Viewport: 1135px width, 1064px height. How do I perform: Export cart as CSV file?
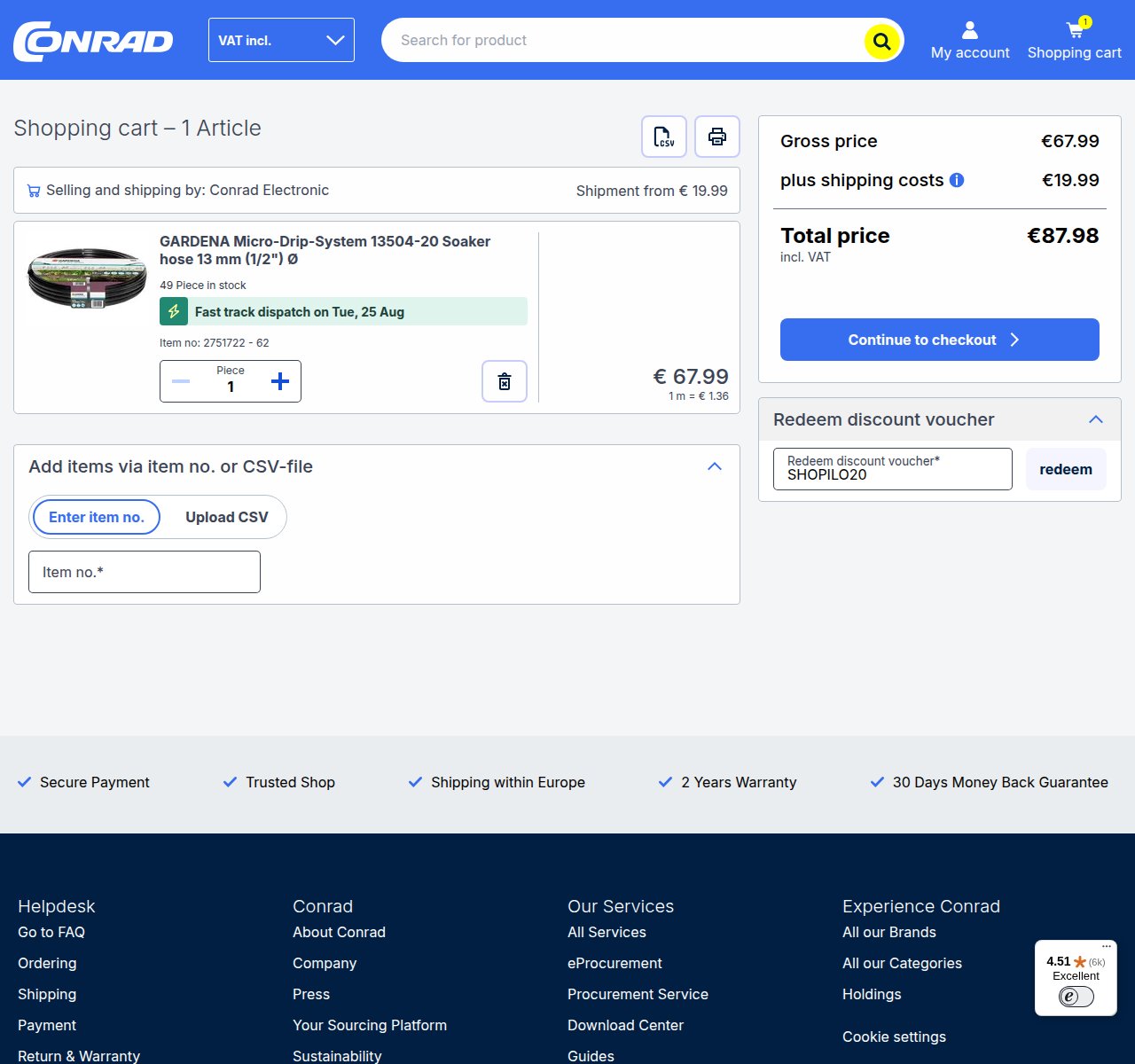pos(664,137)
